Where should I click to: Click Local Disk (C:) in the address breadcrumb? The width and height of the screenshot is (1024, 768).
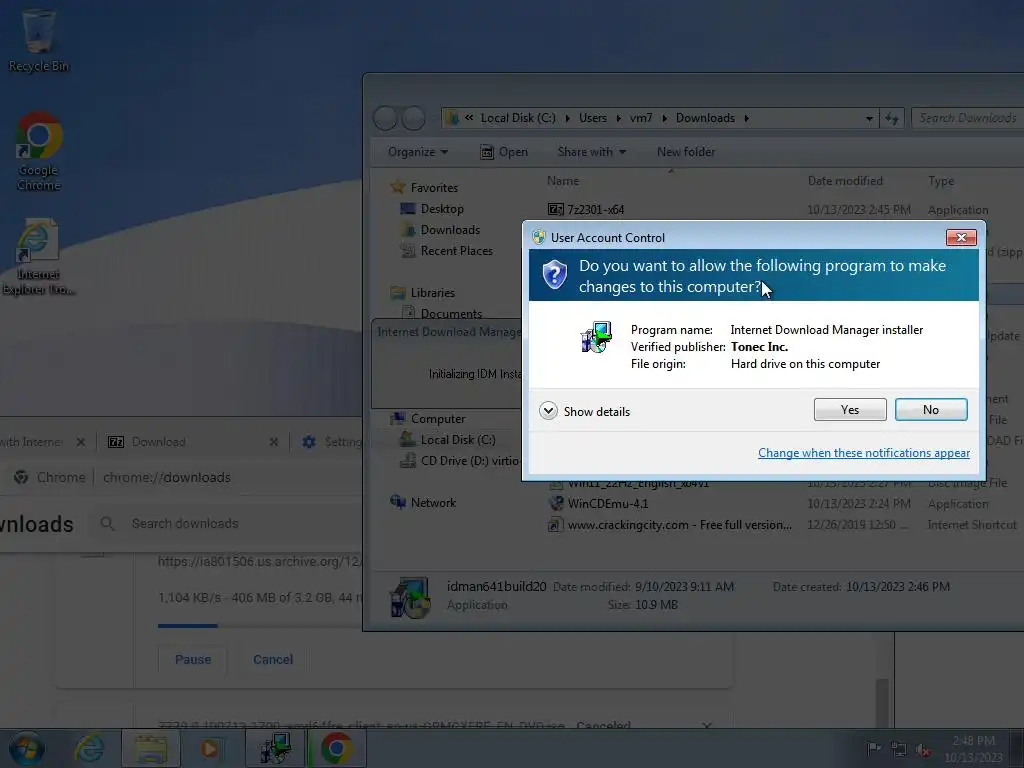(518, 118)
